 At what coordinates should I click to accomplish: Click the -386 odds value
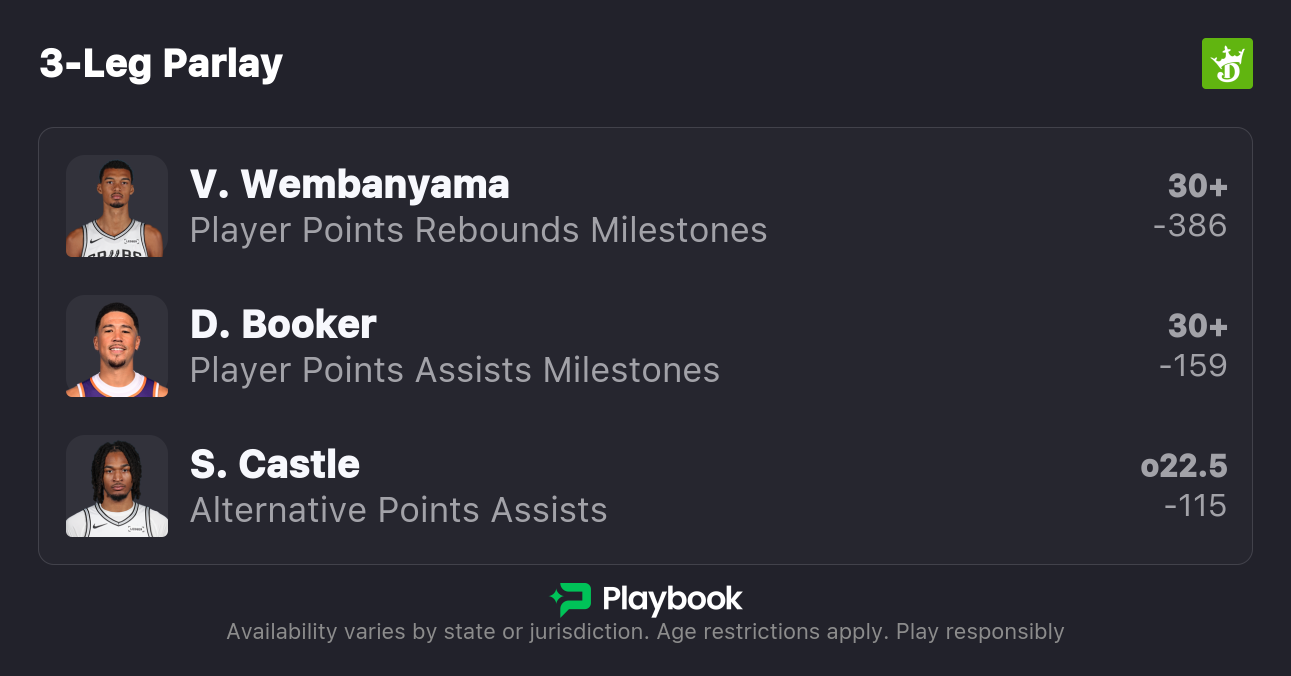click(x=1189, y=226)
